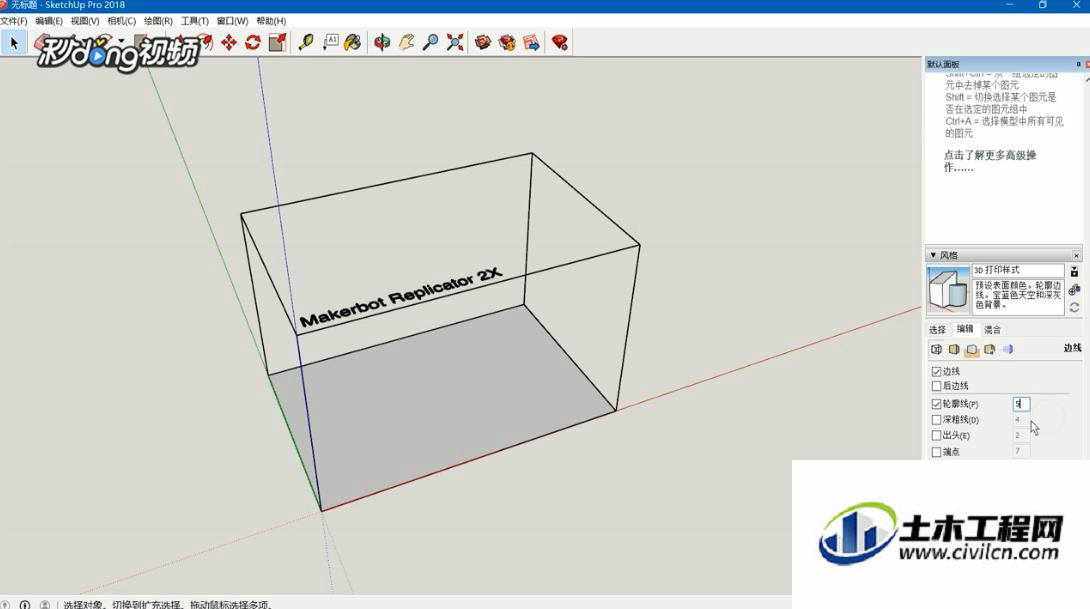Pin the 默认面板 tray
The image size is (1090, 609).
[1078, 64]
